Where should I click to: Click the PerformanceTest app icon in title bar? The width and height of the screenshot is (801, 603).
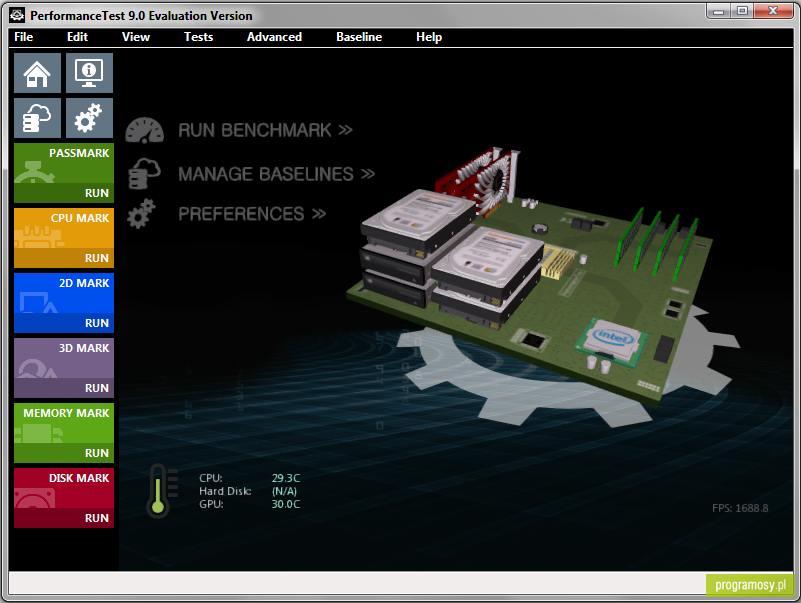pos(17,15)
